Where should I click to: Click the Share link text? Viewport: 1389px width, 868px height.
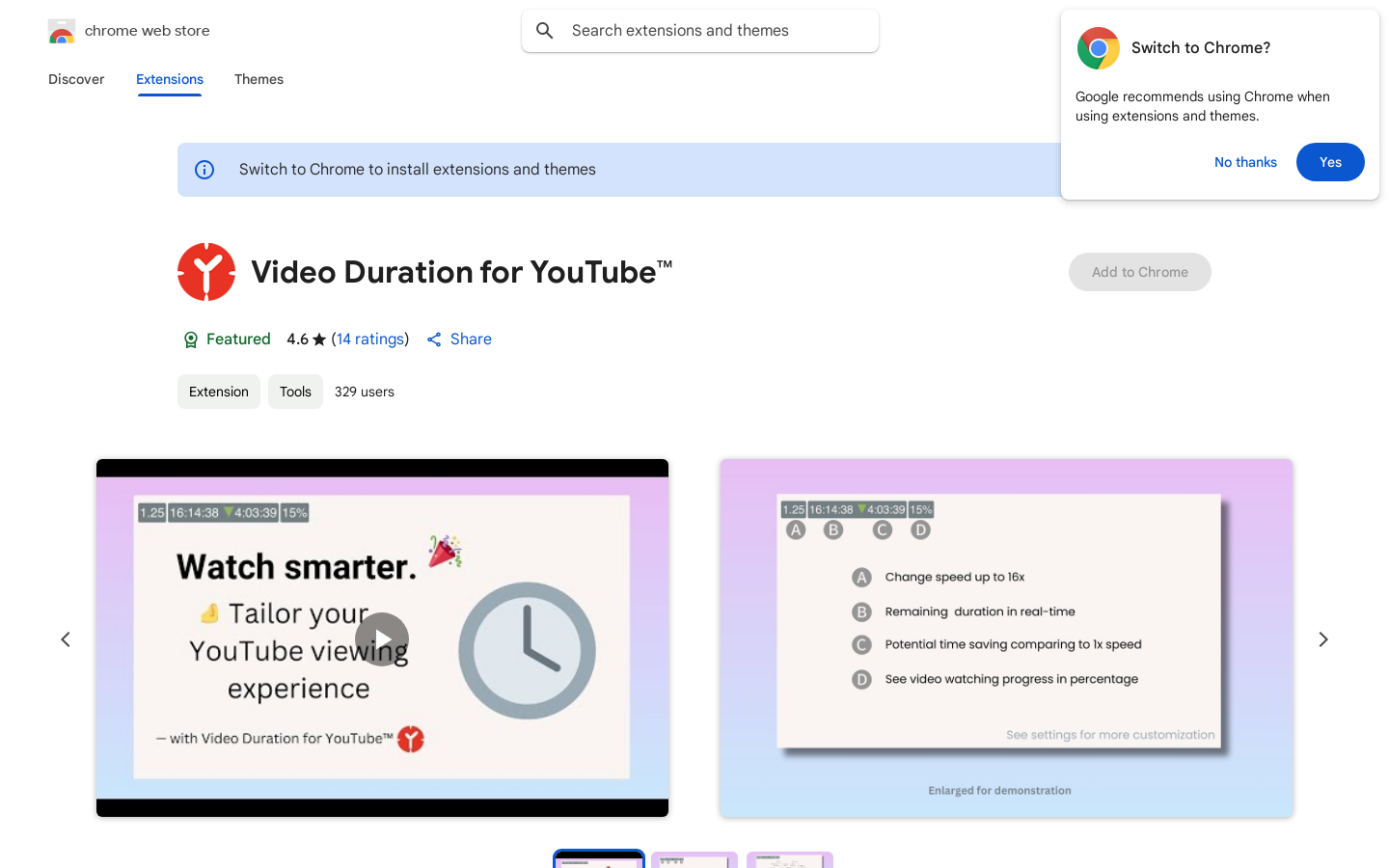coord(471,339)
